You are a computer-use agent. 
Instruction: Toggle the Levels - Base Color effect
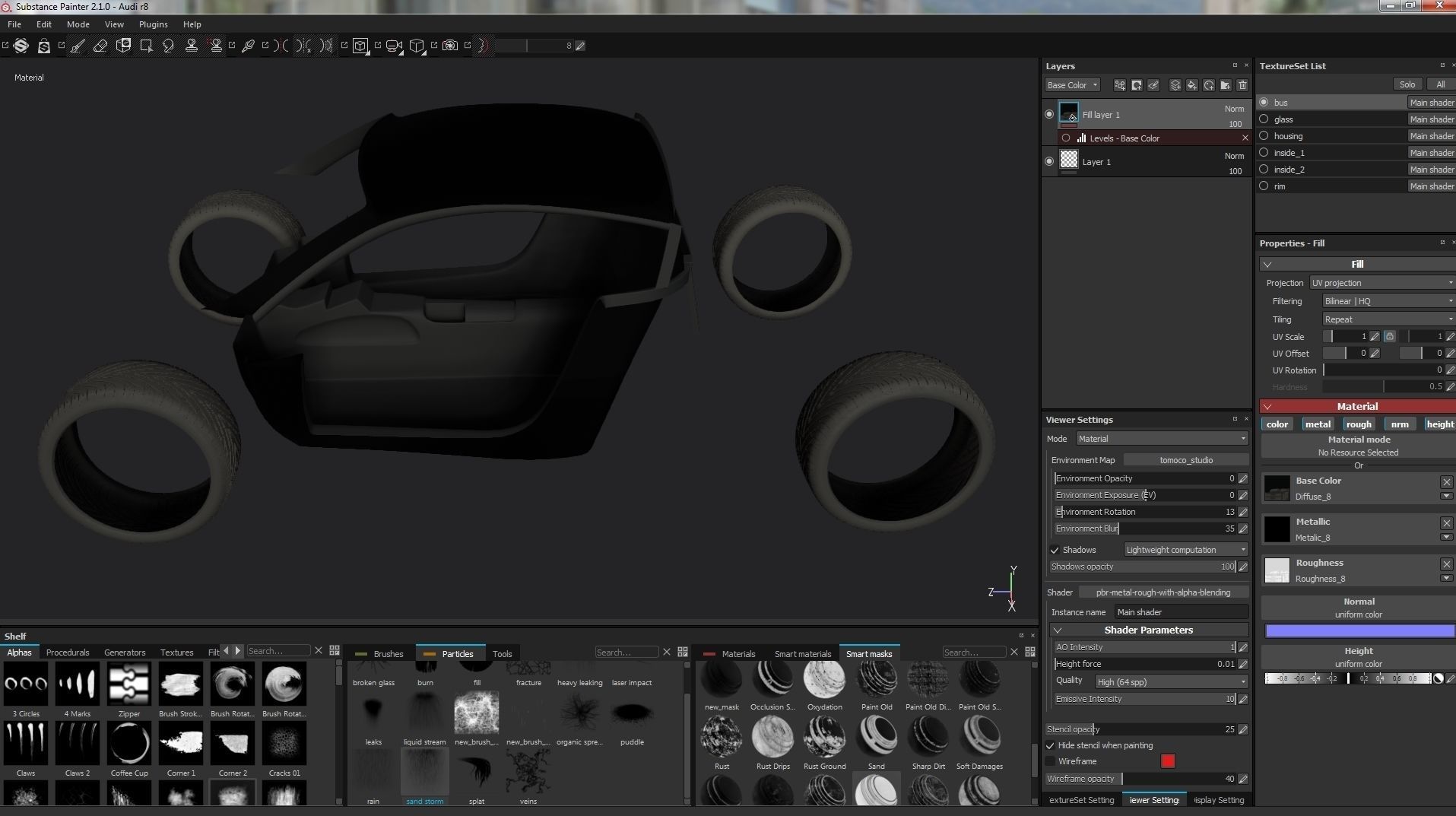pos(1066,138)
